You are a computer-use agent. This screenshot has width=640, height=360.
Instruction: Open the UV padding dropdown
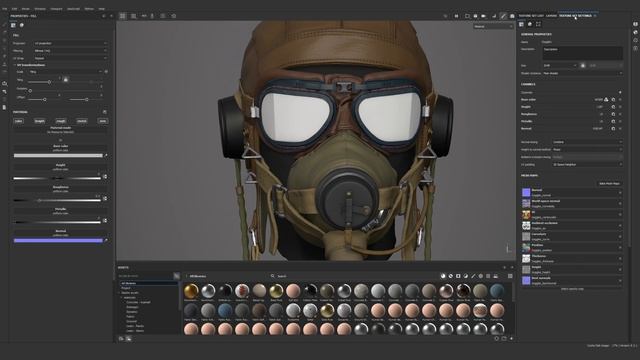[x=587, y=164]
